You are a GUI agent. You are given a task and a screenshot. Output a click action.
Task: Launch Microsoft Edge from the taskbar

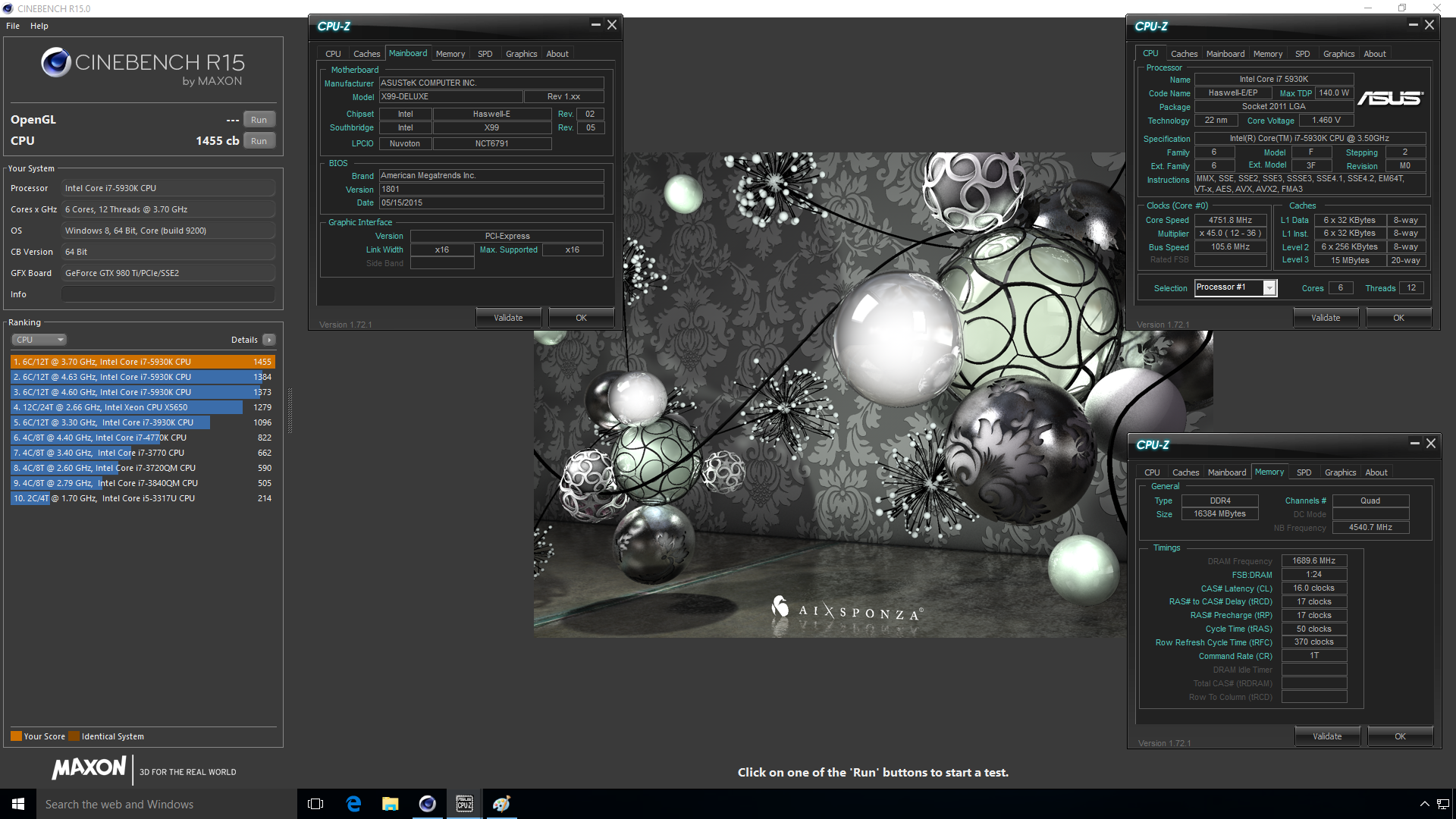coord(353,804)
